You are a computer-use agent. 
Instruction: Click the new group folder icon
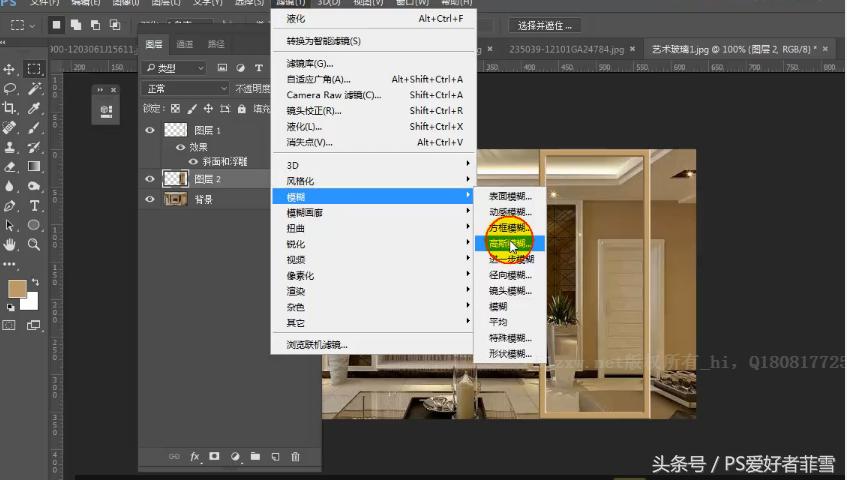pos(255,456)
